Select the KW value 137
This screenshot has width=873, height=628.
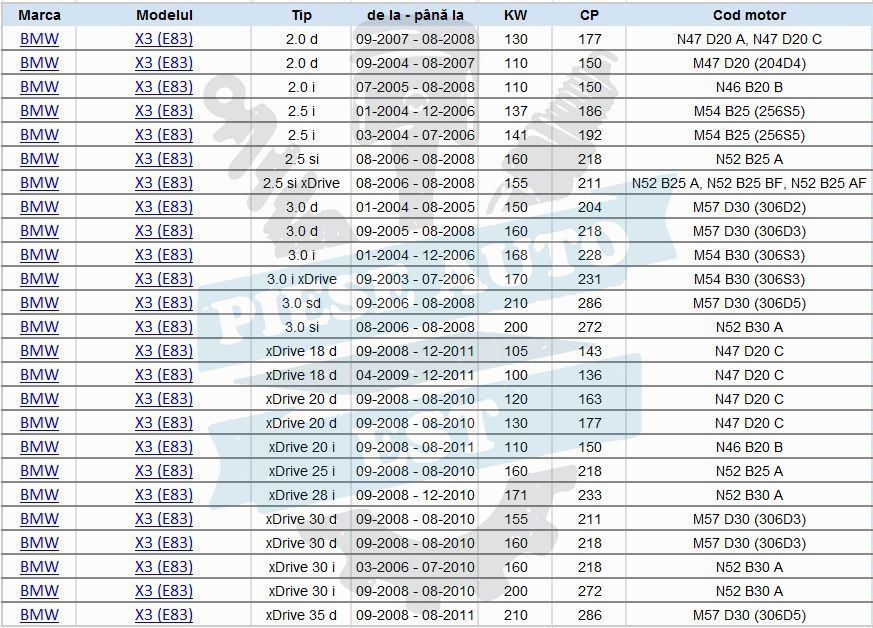click(x=515, y=111)
